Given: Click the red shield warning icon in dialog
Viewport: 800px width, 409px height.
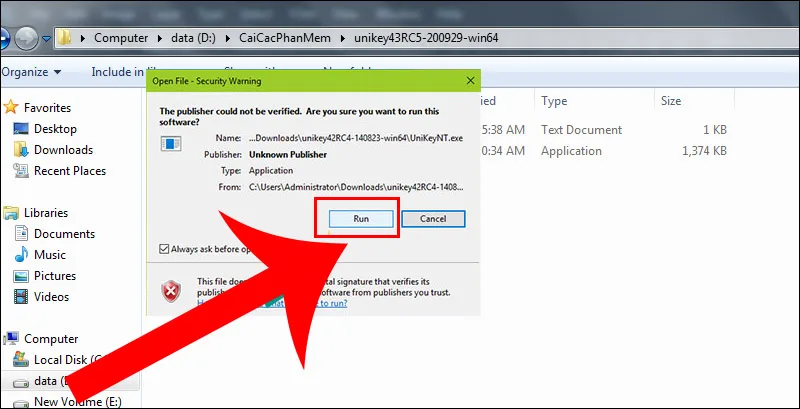Looking at the screenshot, I should click(171, 290).
